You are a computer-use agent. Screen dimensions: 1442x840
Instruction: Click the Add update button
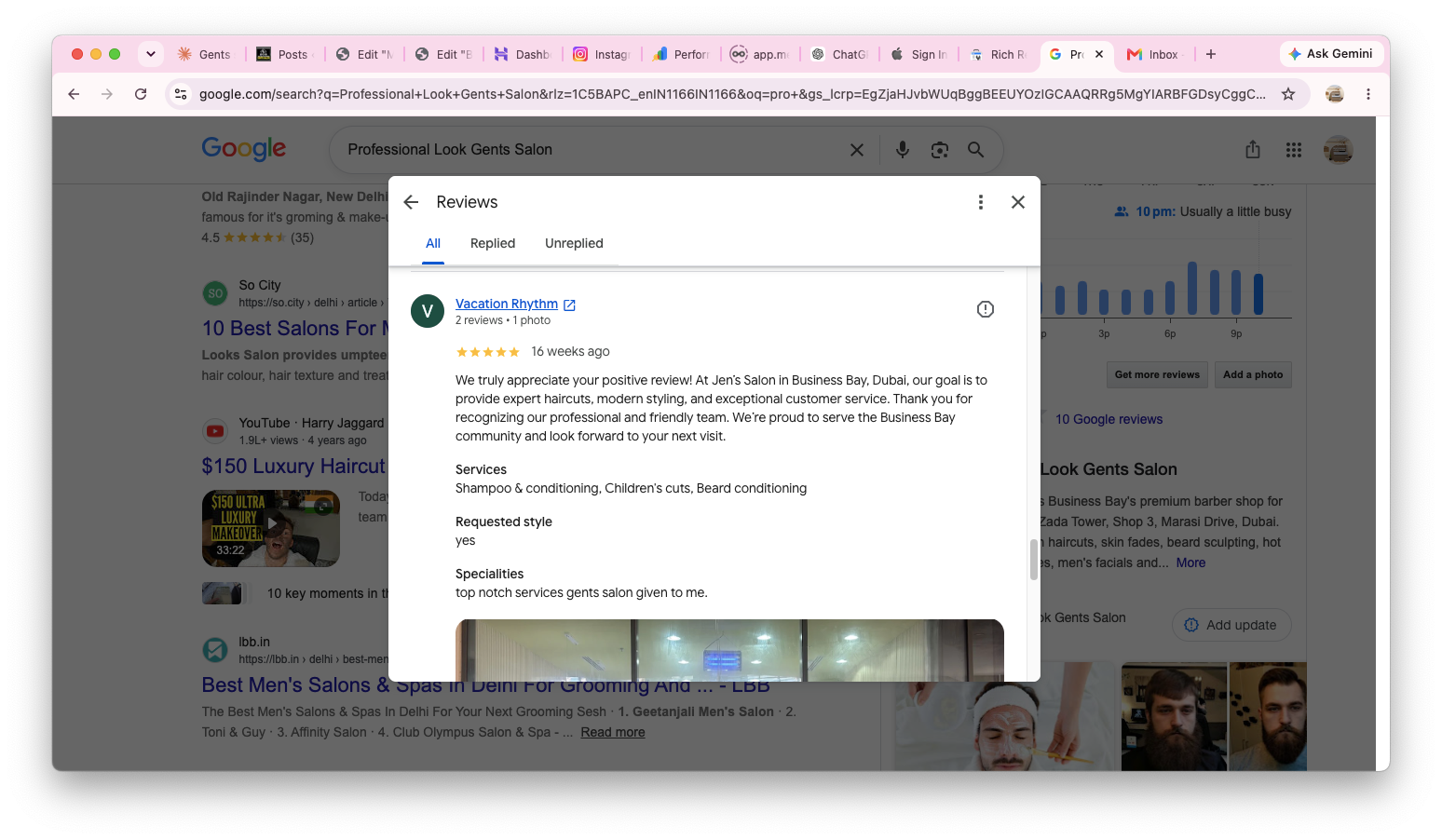pyautogui.click(x=1231, y=625)
